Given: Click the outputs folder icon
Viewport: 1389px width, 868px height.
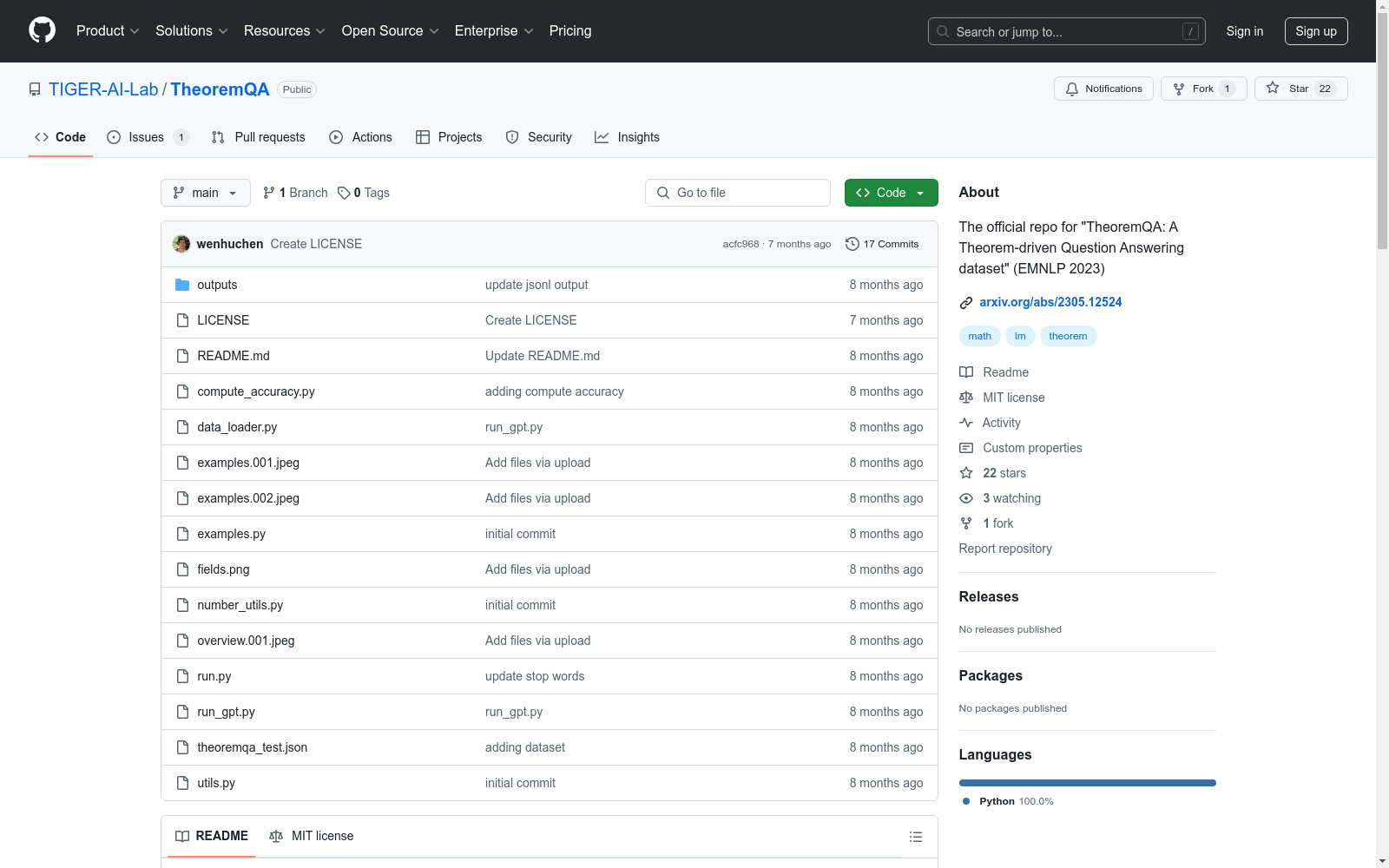Looking at the screenshot, I should (x=182, y=285).
